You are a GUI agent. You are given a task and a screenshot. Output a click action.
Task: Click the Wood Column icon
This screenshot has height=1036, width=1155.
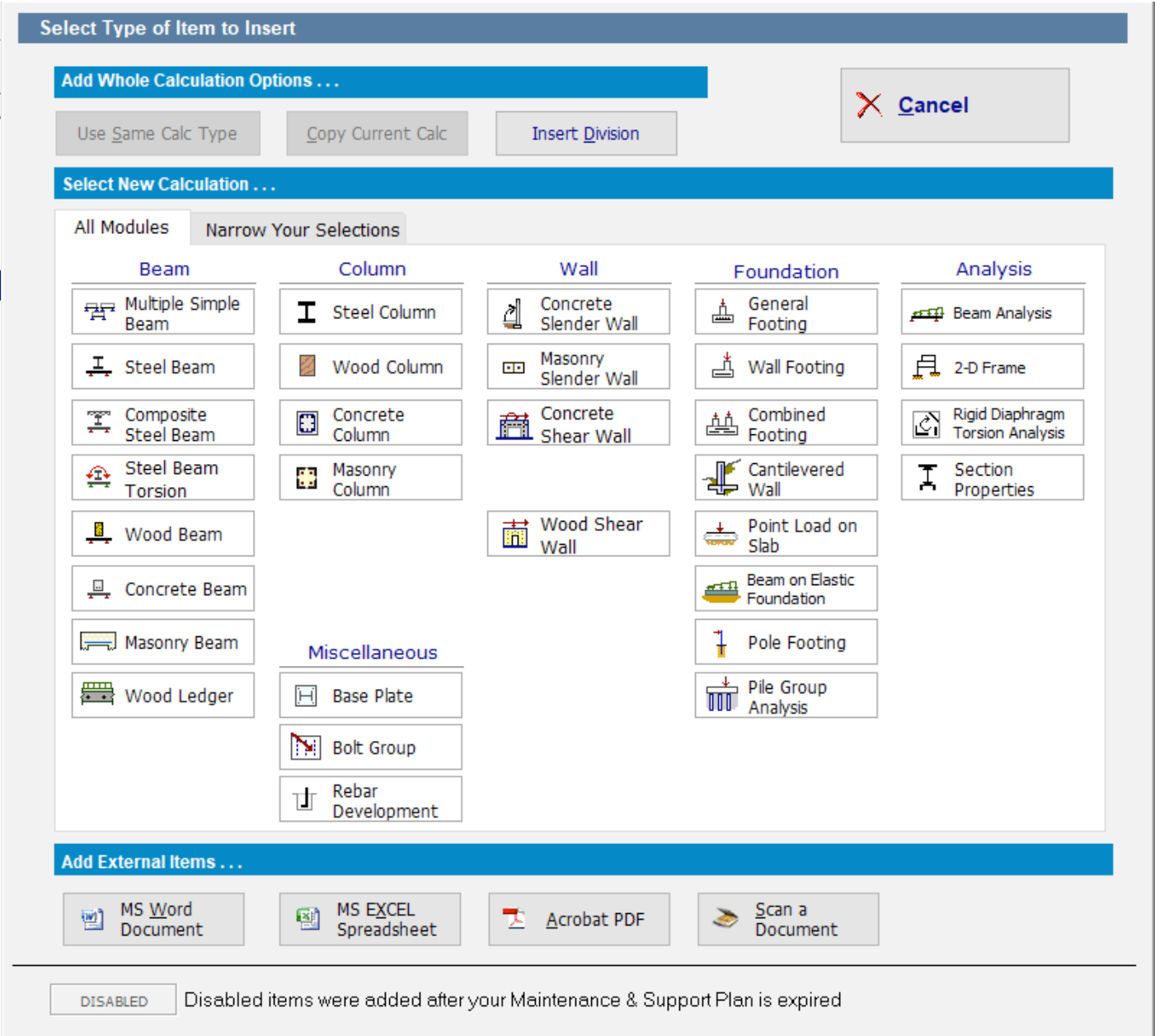[307, 366]
